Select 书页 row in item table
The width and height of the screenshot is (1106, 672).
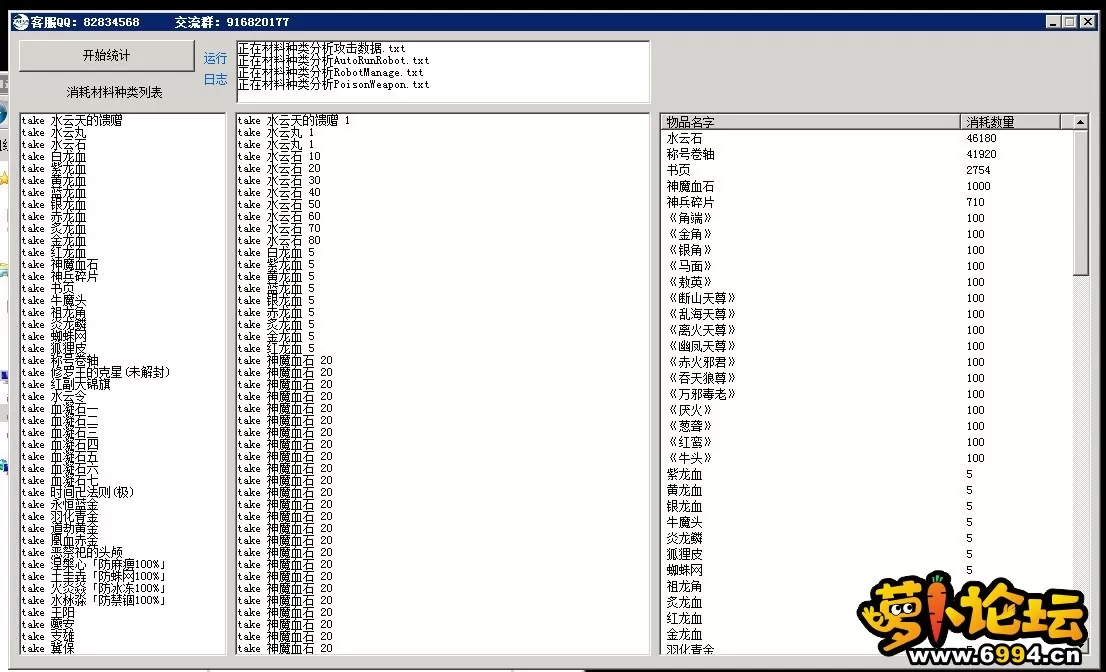(x=868, y=170)
